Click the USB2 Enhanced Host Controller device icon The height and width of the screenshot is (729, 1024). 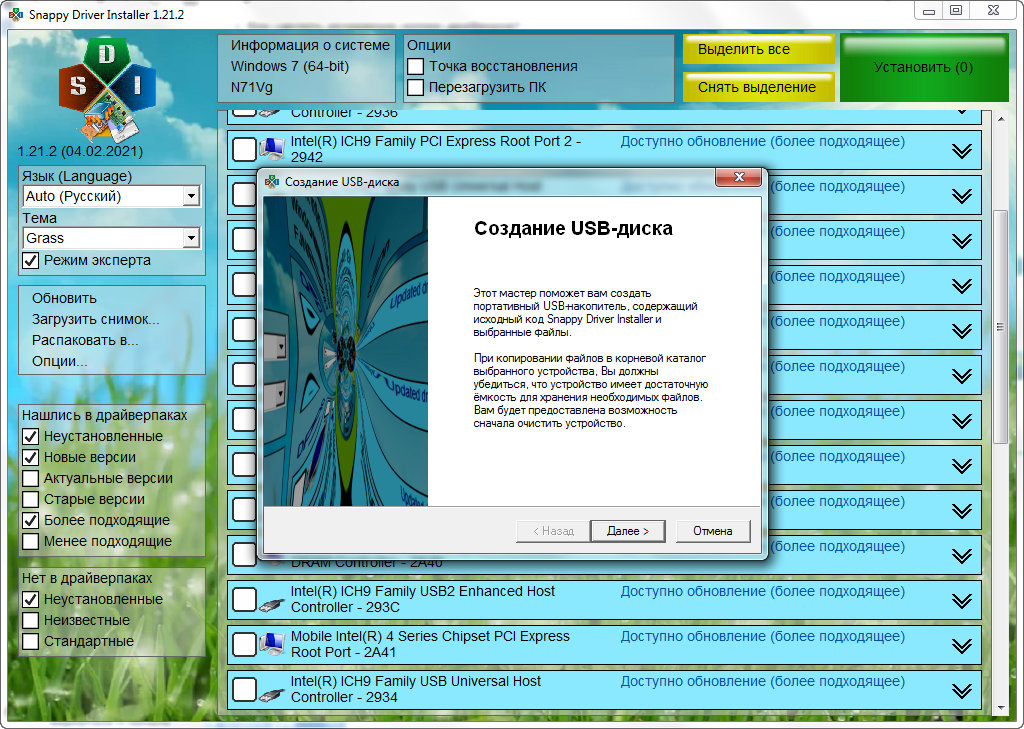coord(270,600)
